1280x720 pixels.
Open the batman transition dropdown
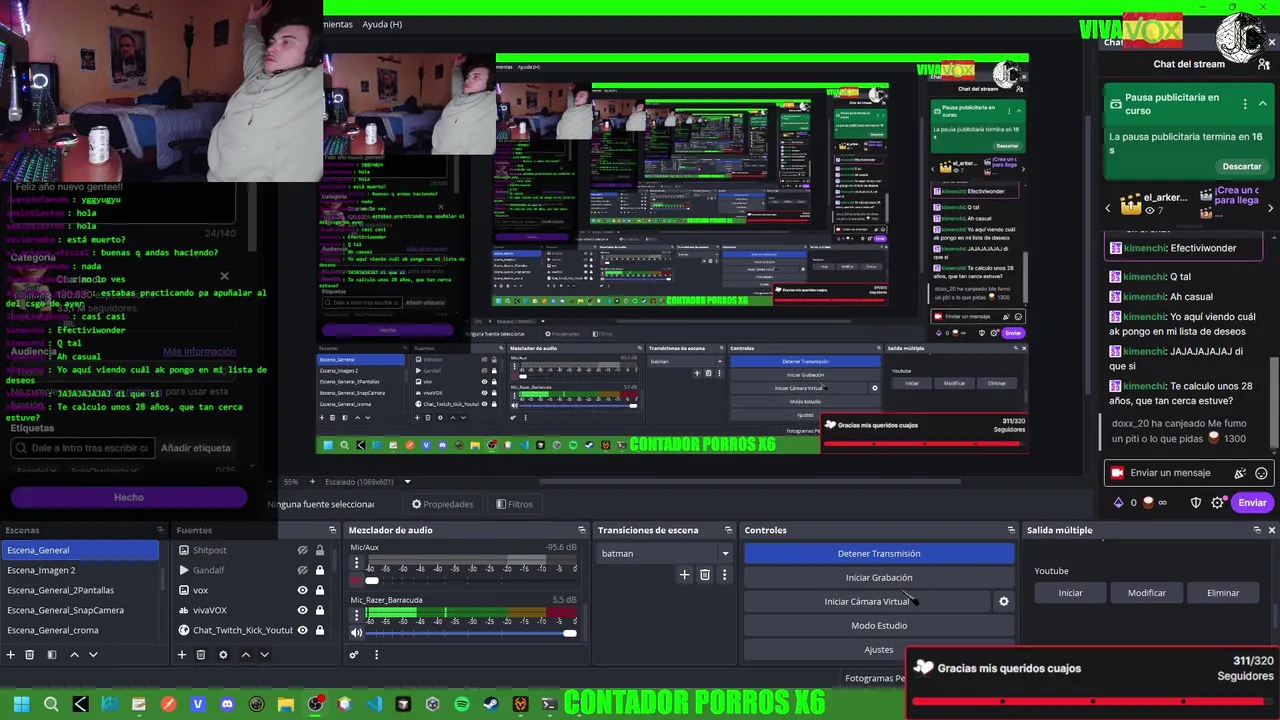(664, 553)
